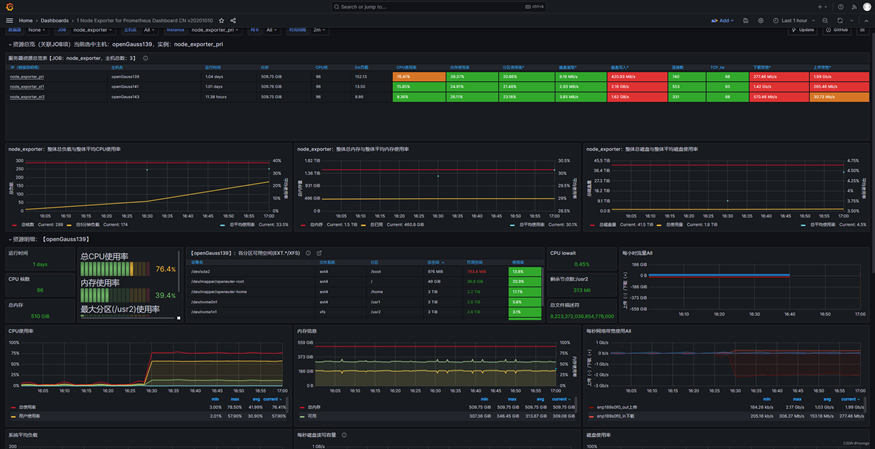Viewport: 875px width, 449px height.
Task: Open the node_exporter JOB variable dropdown
Action: (93, 30)
